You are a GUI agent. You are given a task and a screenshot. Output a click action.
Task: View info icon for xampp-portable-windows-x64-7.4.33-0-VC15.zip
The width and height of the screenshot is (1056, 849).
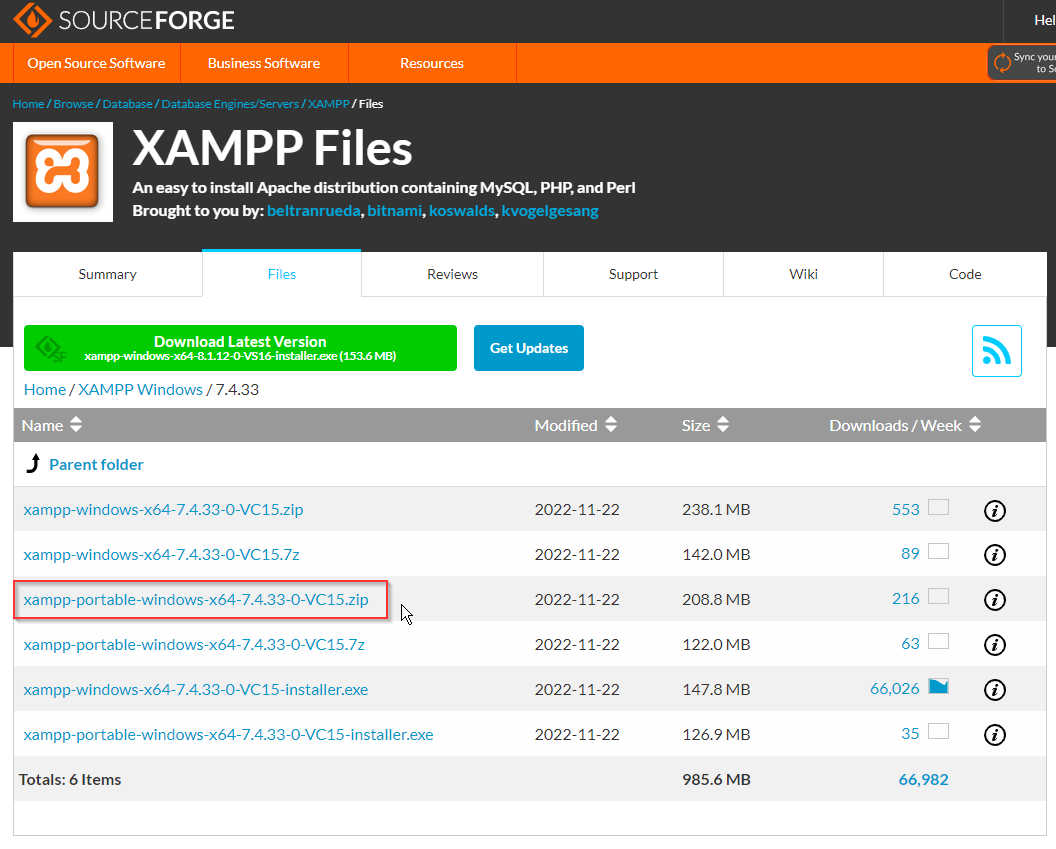tap(995, 600)
